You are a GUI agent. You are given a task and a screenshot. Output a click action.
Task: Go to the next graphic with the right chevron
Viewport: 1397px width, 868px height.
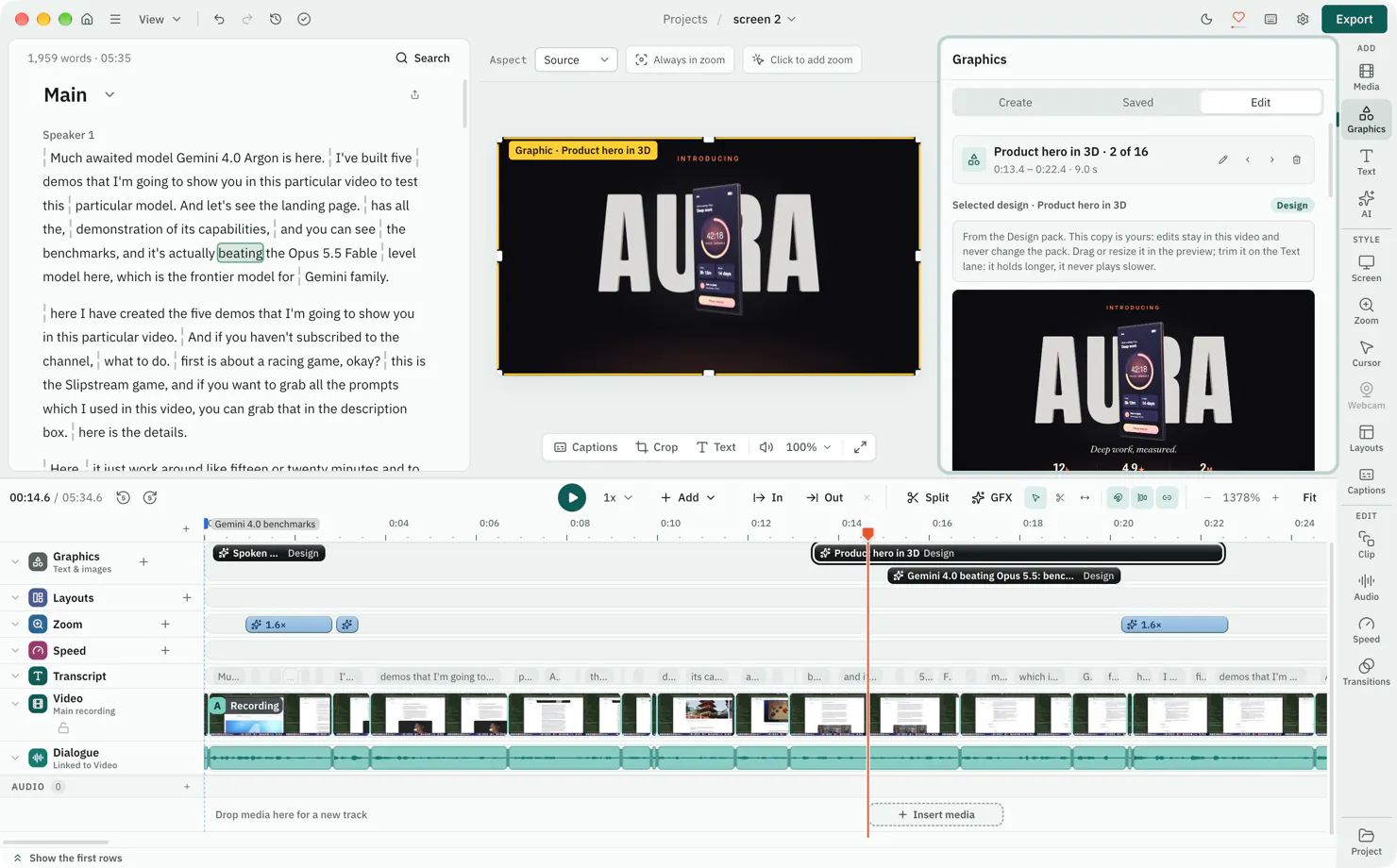click(1272, 159)
